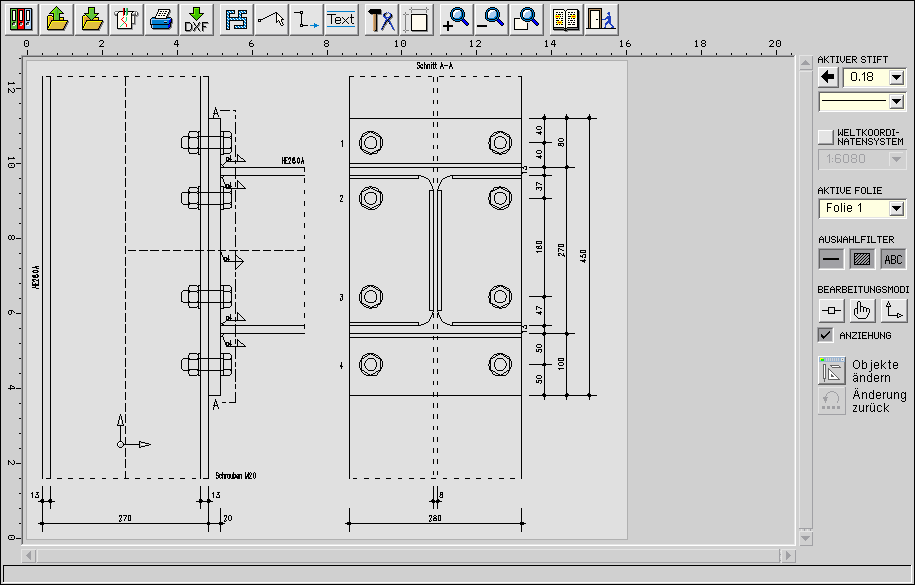915x585 pixels.
Task: Select the hand move editing mode
Action: (x=862, y=310)
